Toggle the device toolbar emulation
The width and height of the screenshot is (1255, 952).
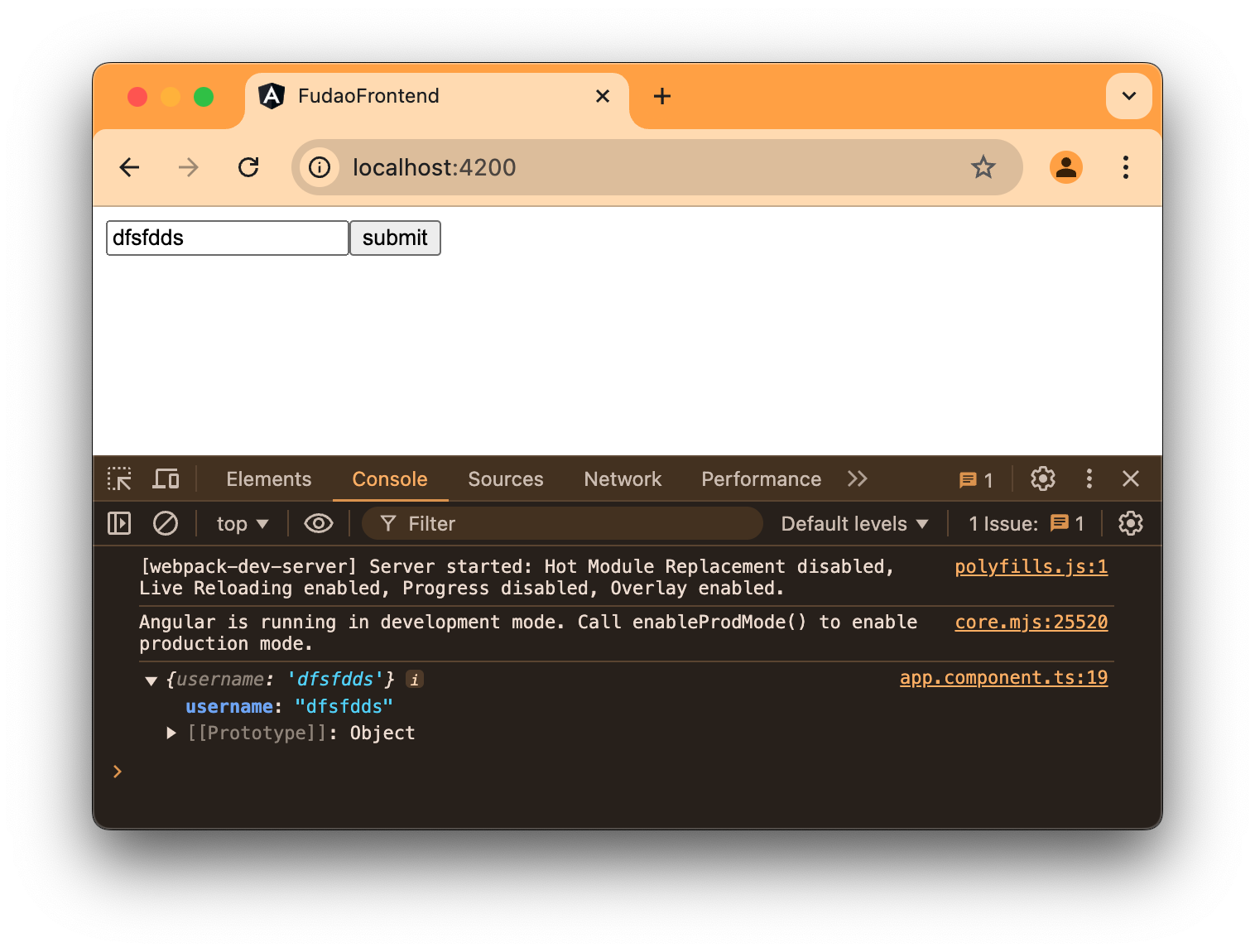166,478
